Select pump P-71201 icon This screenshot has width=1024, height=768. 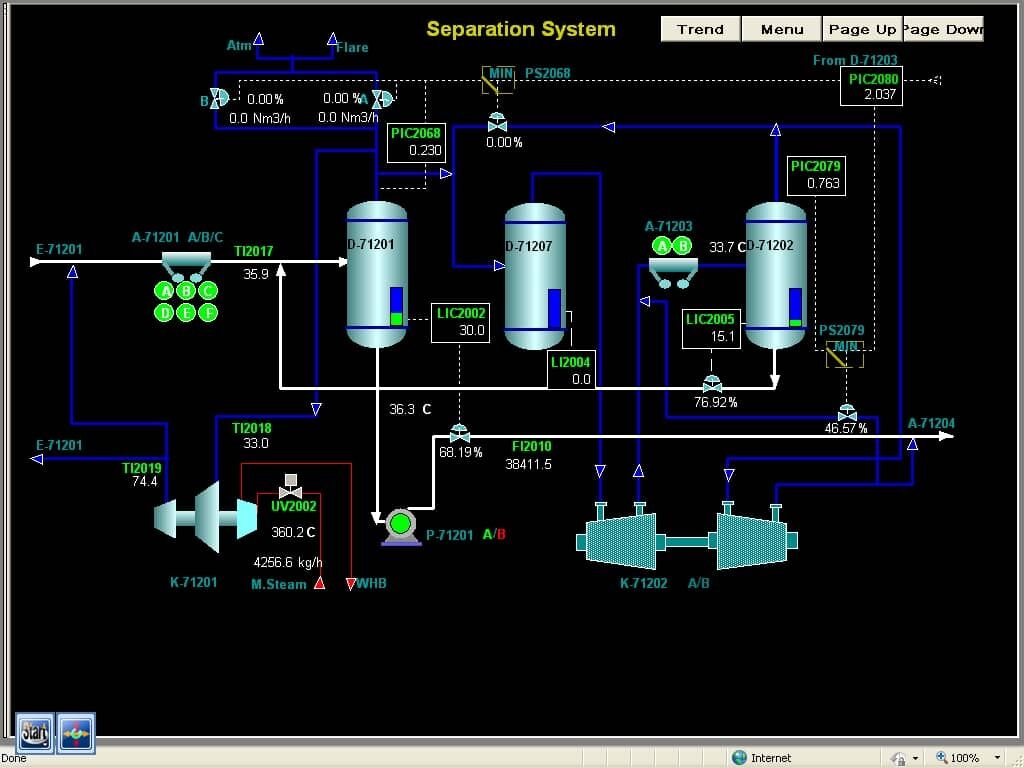click(x=400, y=526)
